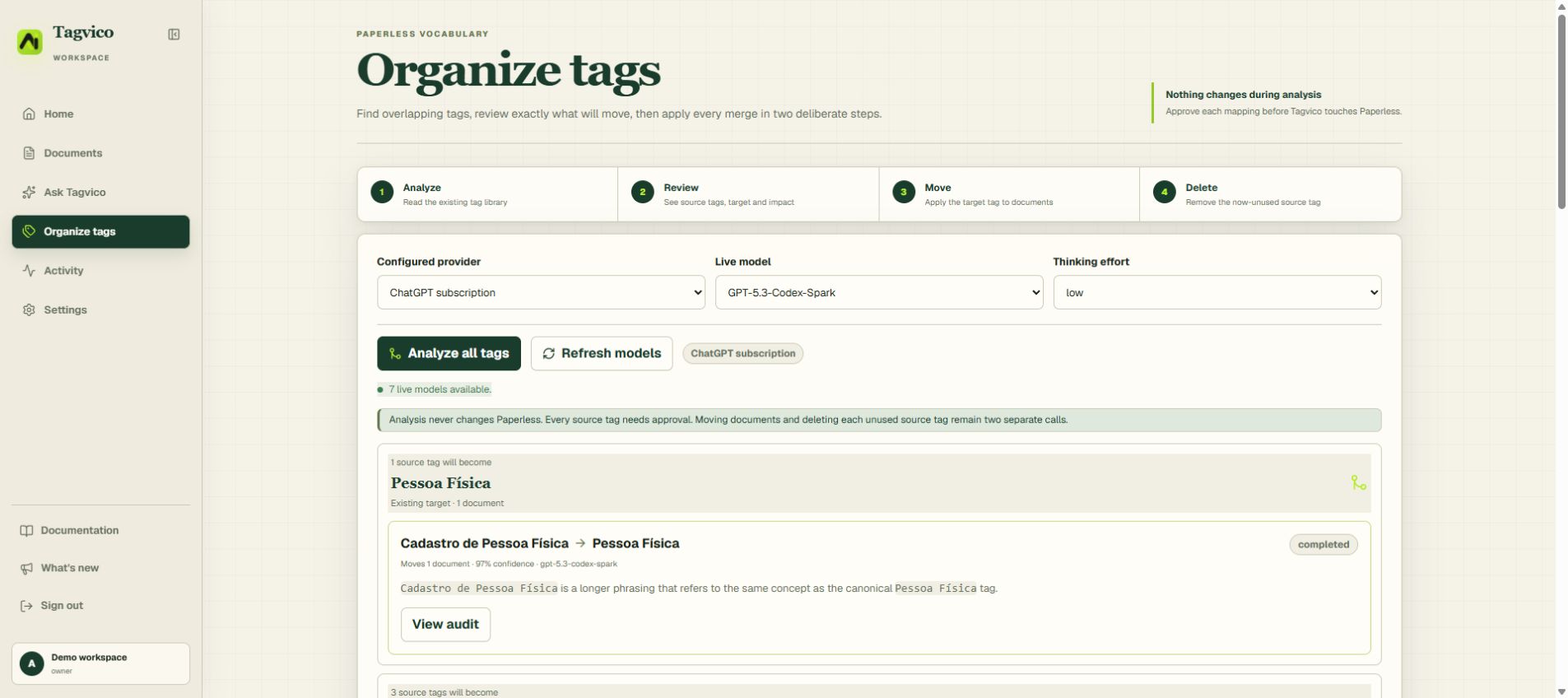Click the Organize tags page heading

click(x=509, y=69)
